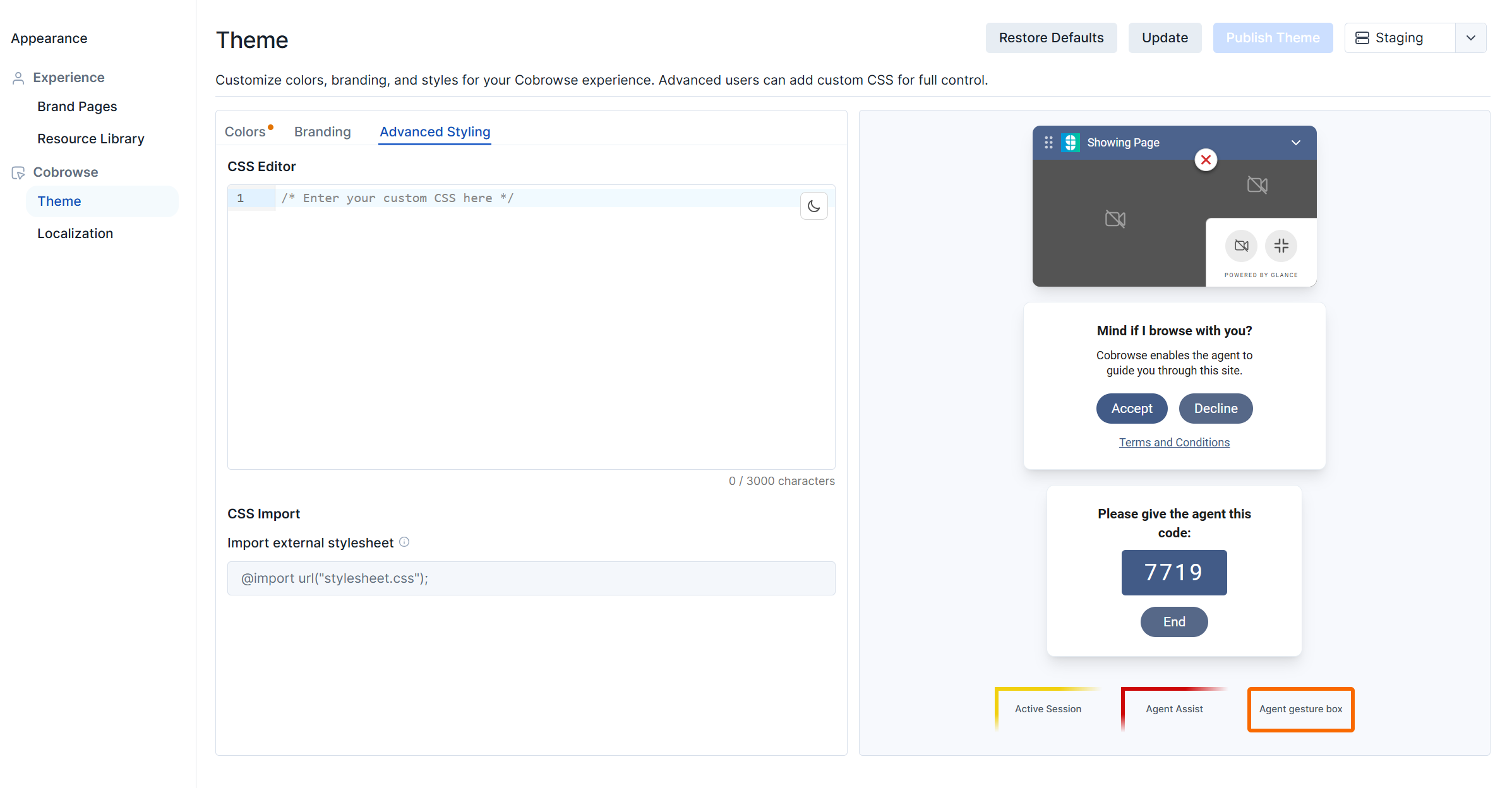Switch to the Colors tab
The image size is (1512, 788).
pos(246,131)
